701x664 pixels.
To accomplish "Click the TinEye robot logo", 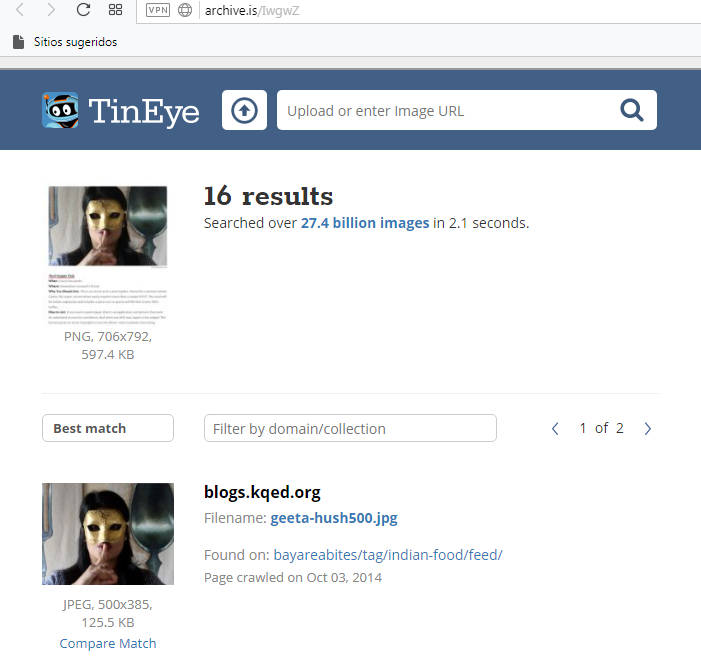I will pyautogui.click(x=60, y=110).
